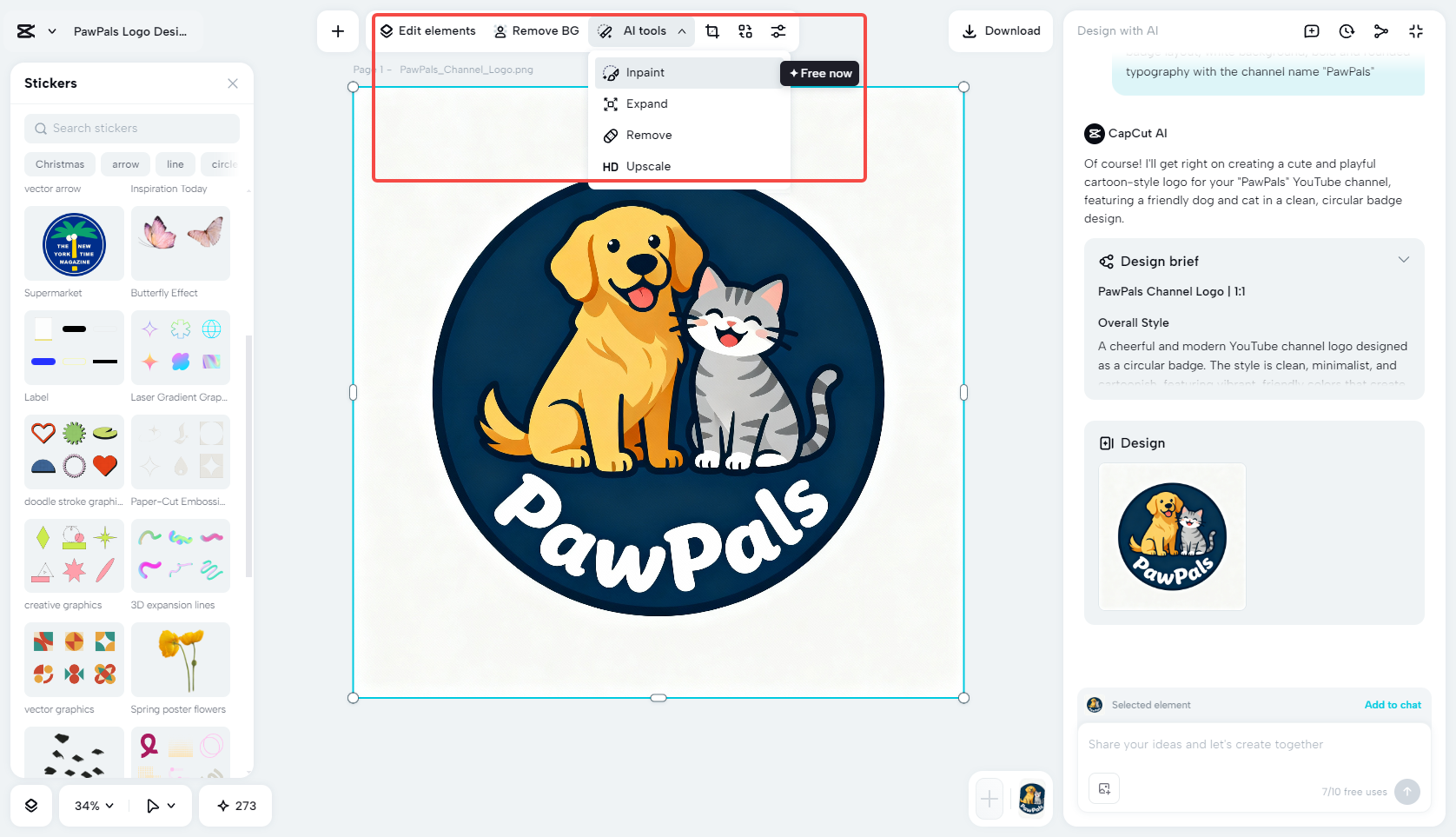Select Upscale from the AI tools menu
1456x837 pixels.
(648, 166)
